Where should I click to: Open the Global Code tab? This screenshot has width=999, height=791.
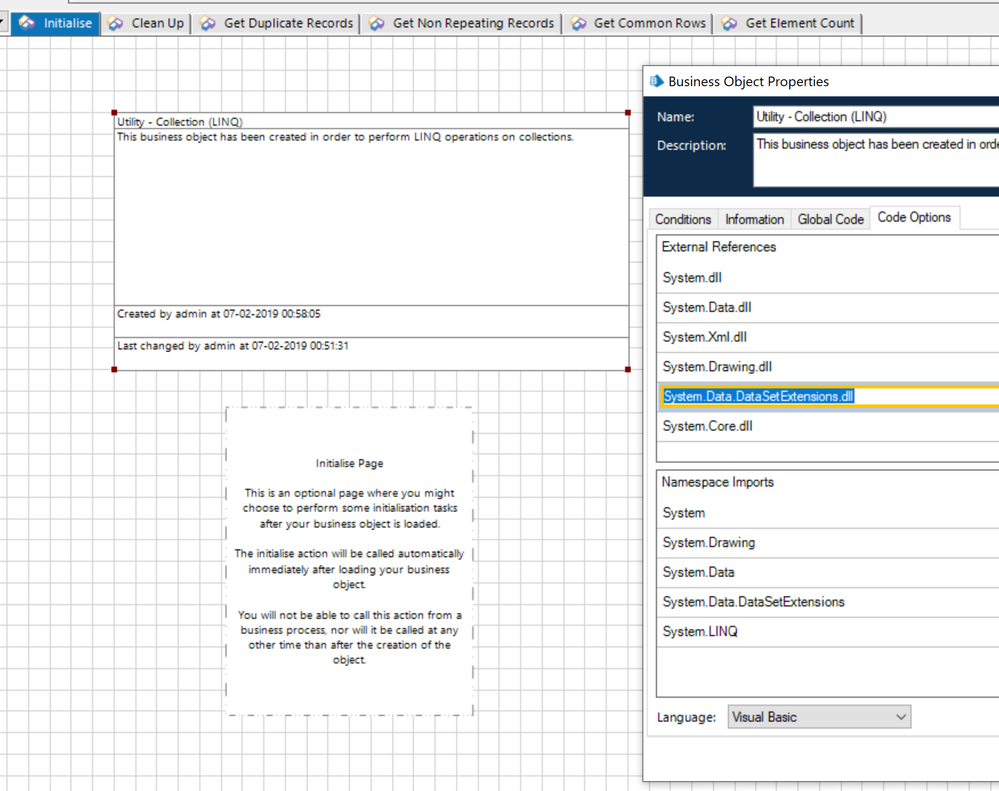coord(830,219)
